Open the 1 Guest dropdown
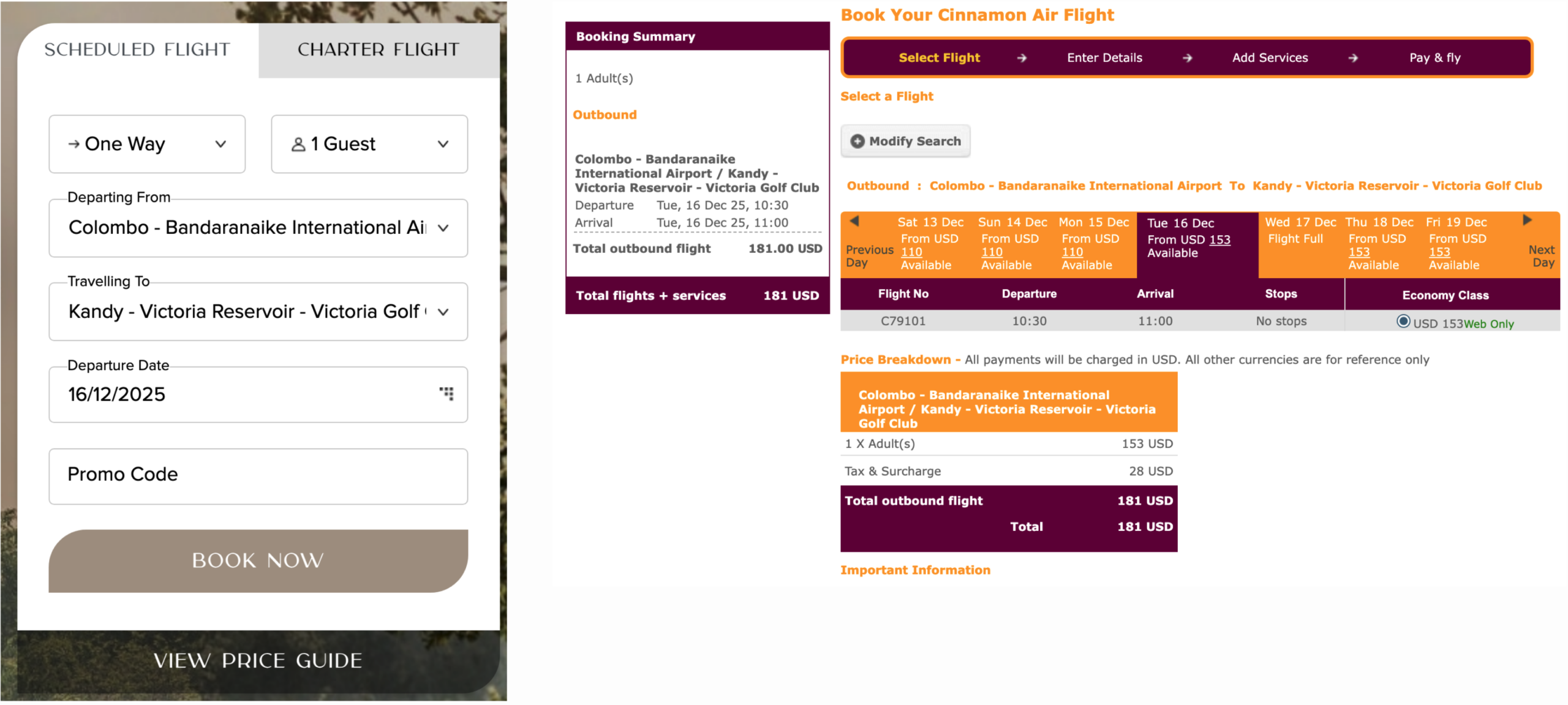Viewport: 1568px width, 705px height. tap(369, 144)
